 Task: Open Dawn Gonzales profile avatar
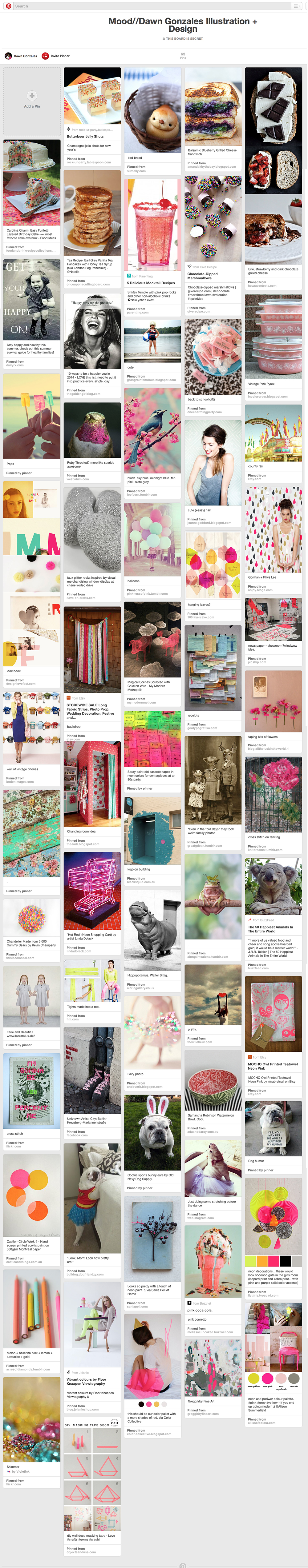pyautogui.click(x=9, y=56)
